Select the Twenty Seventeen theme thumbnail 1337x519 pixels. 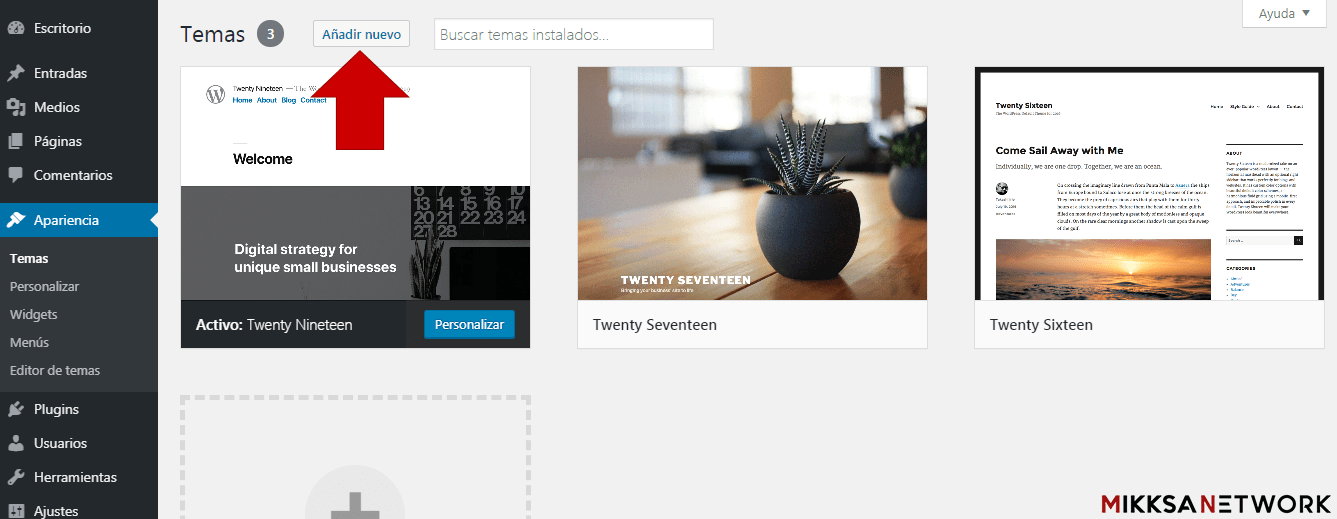point(752,184)
